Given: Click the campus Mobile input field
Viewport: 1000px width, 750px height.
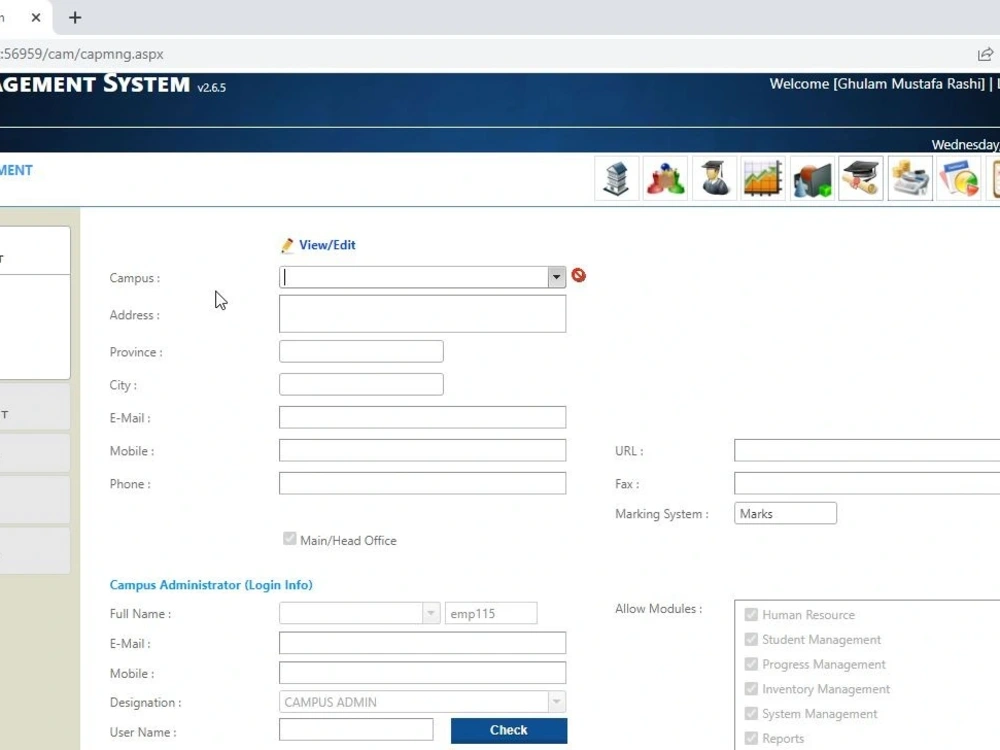Looking at the screenshot, I should pos(422,450).
